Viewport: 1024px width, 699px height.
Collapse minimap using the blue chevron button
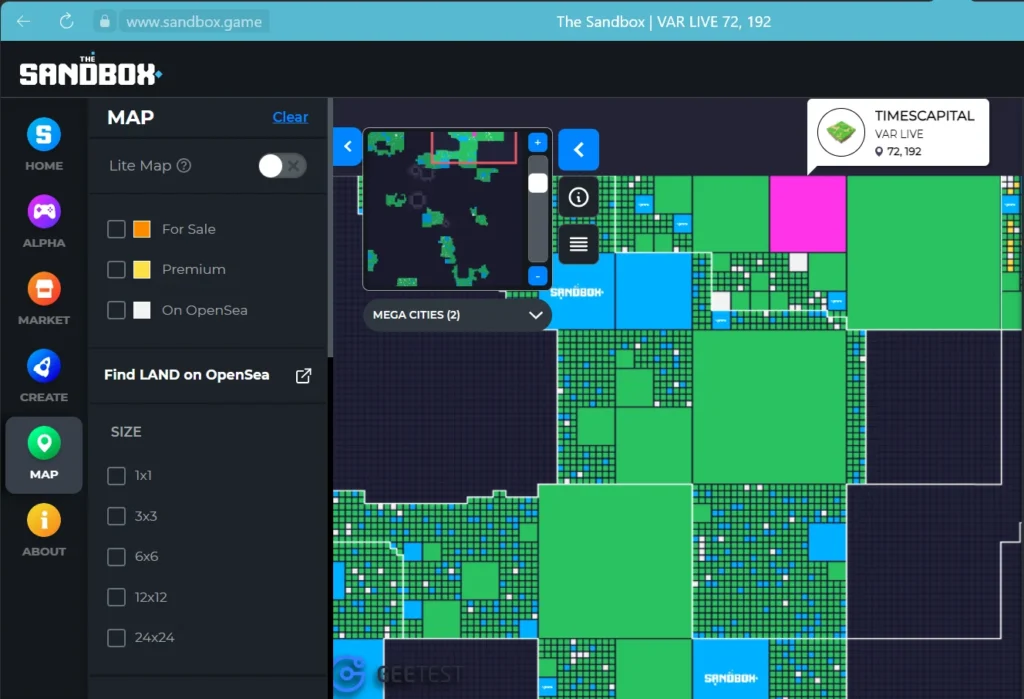point(579,150)
